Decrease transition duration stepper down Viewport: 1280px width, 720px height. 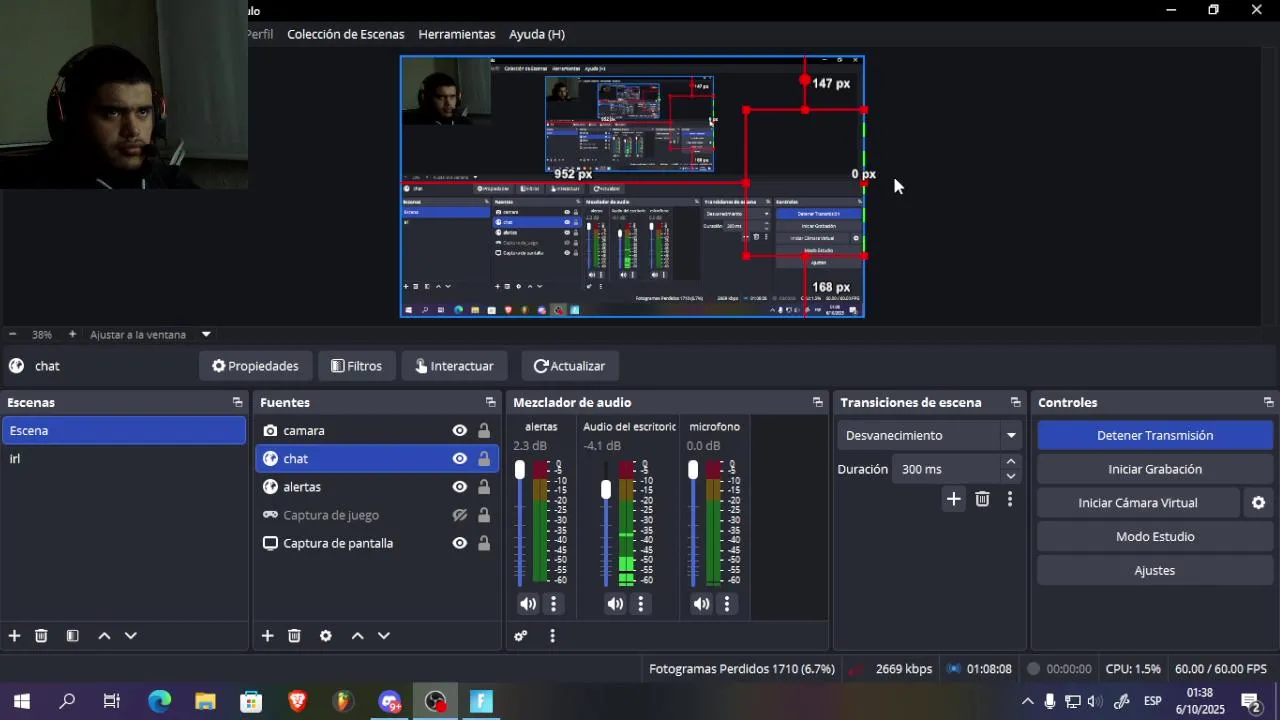pos(1011,476)
